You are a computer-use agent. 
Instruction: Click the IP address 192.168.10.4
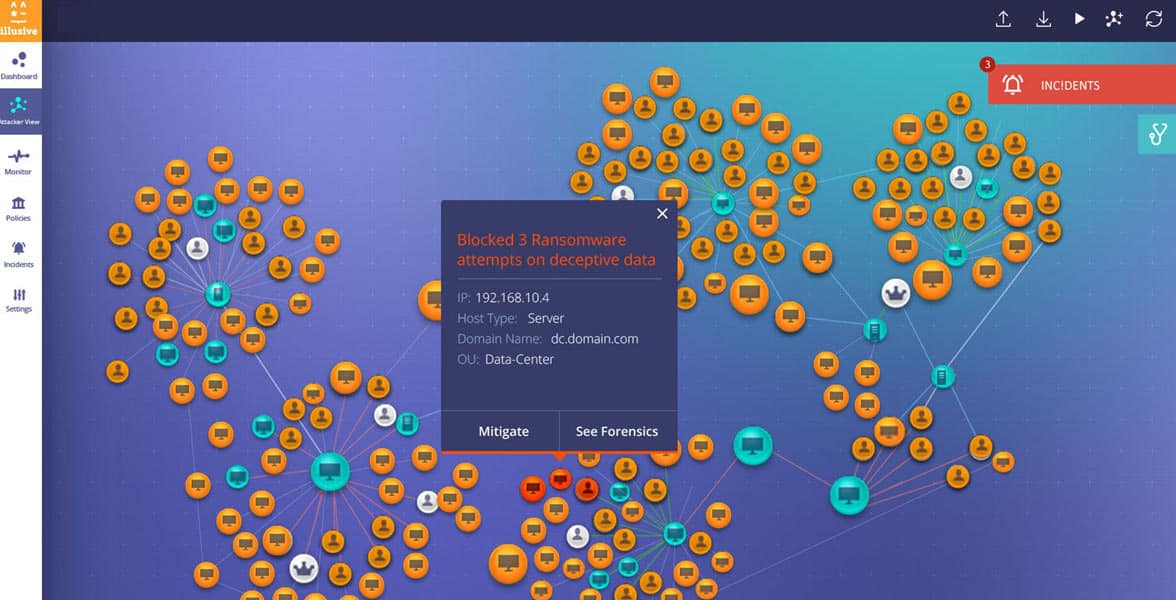(x=512, y=298)
